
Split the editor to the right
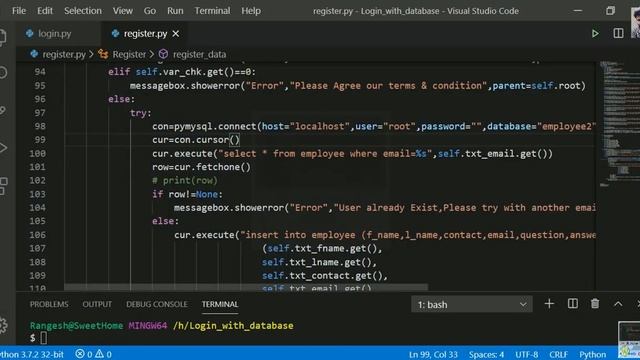[618, 33]
